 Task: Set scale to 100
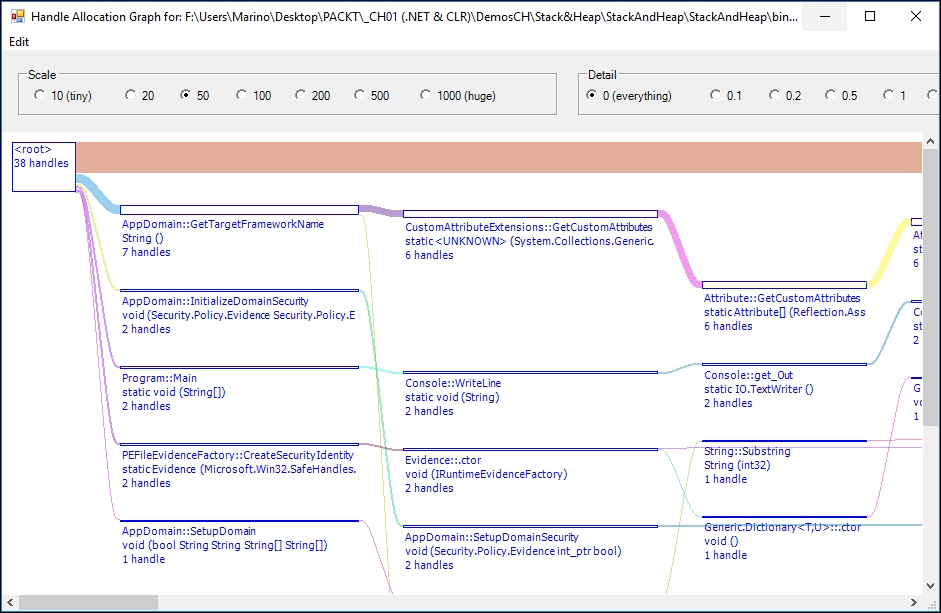click(254, 95)
